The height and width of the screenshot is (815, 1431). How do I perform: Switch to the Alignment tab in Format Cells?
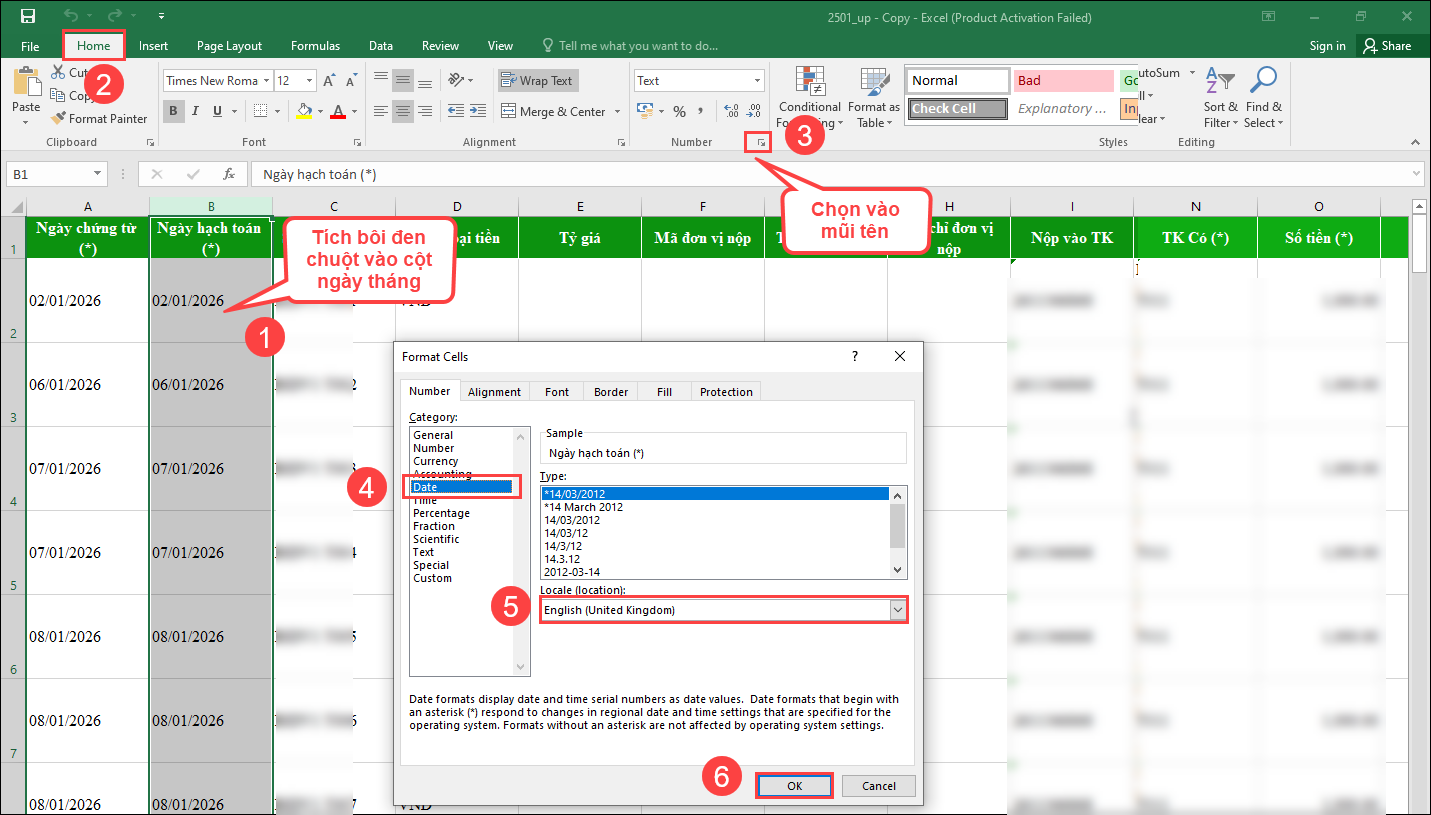tap(494, 392)
